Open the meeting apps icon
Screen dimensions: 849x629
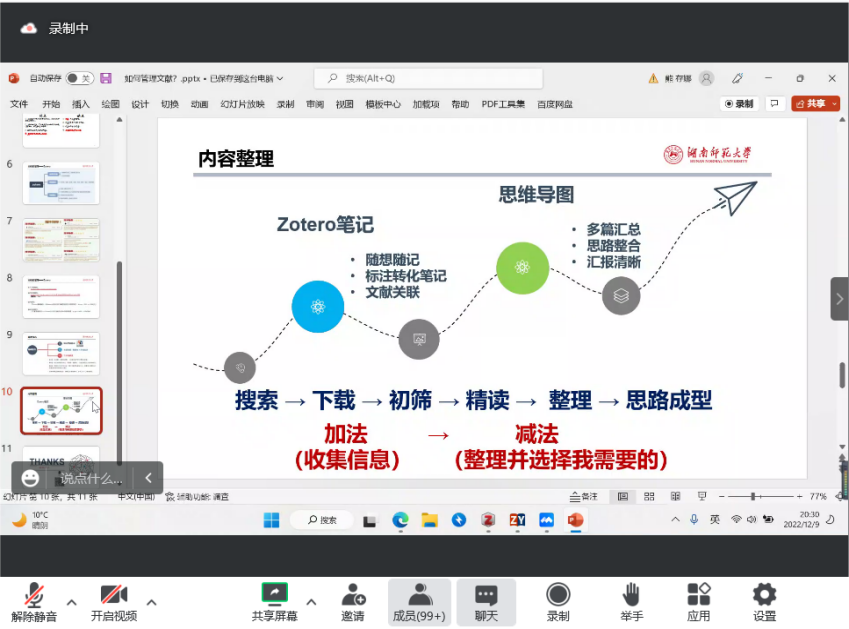698,594
